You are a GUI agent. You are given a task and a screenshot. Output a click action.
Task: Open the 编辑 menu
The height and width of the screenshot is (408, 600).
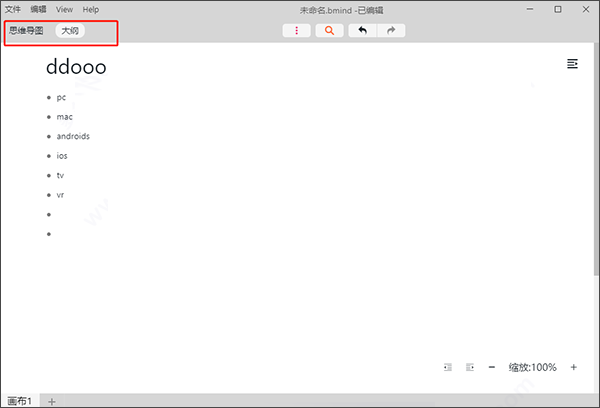(x=38, y=10)
